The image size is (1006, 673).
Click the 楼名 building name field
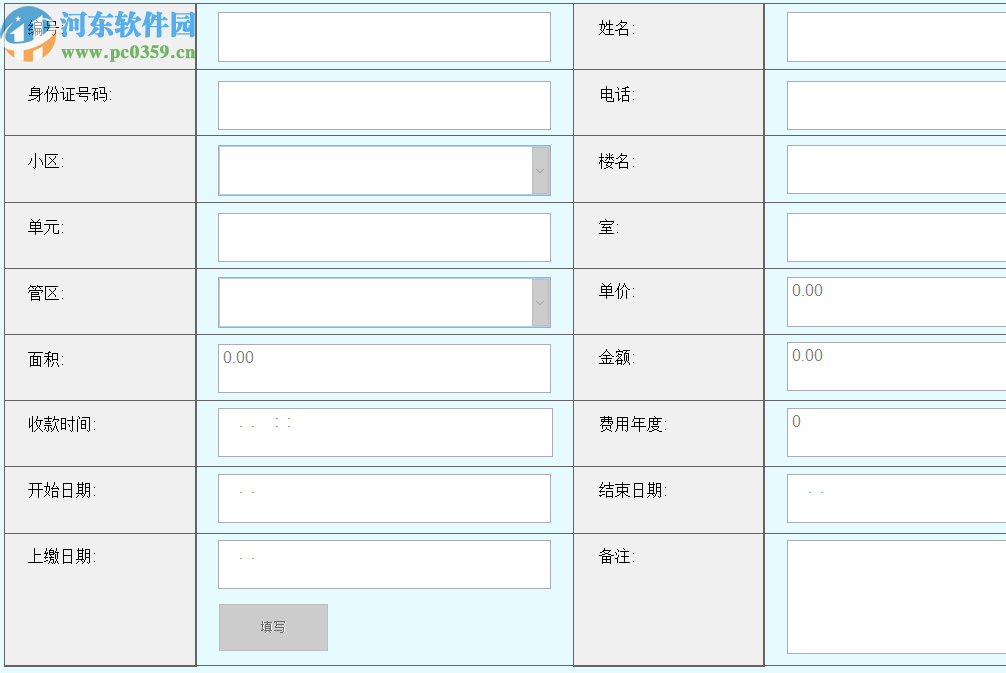[x=895, y=170]
